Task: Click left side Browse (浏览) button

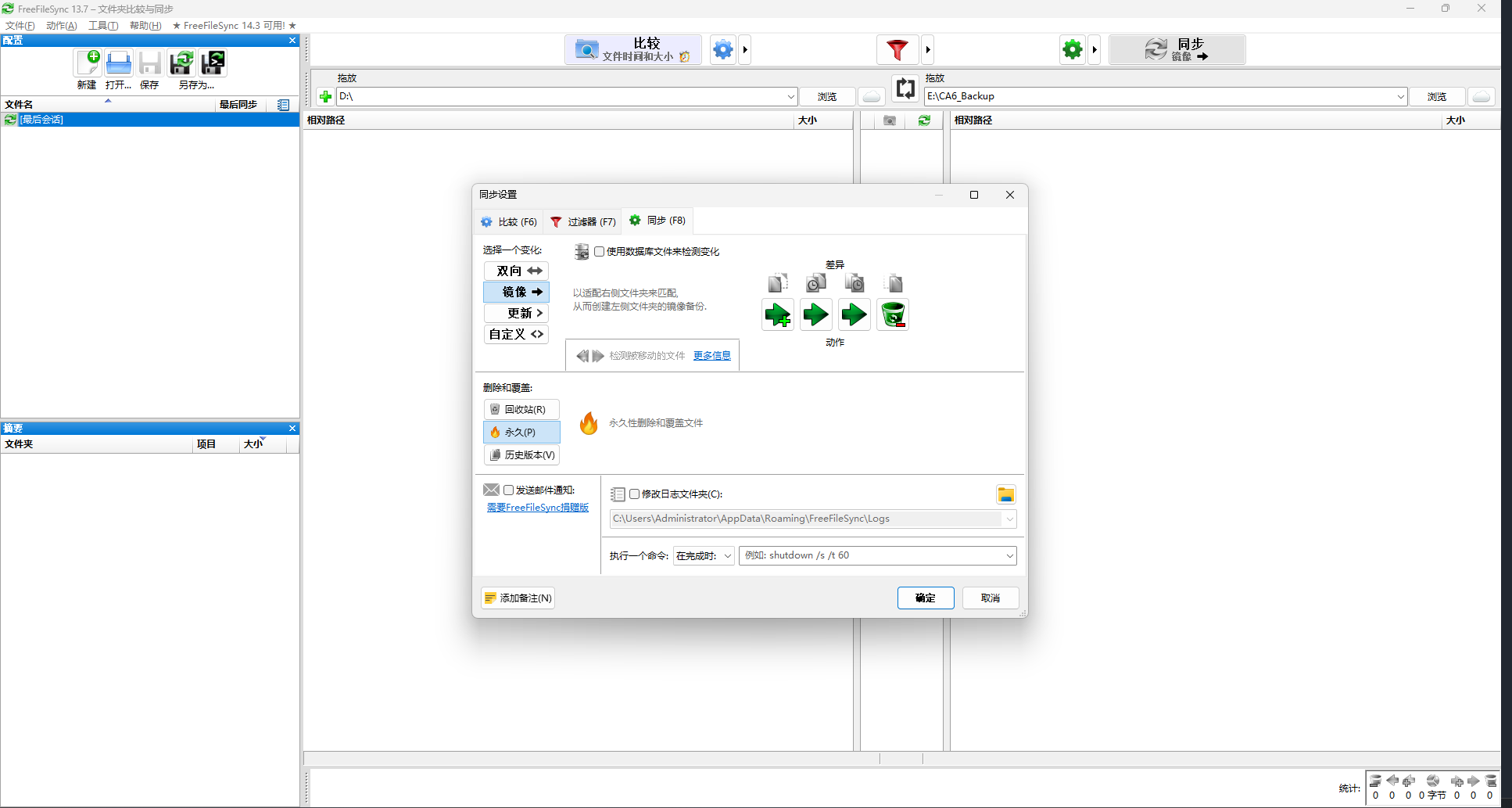Action: (x=827, y=97)
